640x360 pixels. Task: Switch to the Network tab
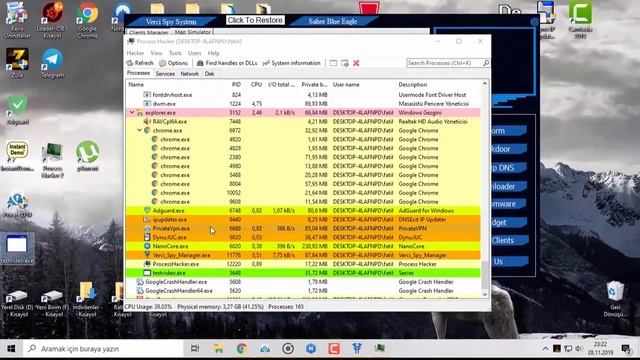189,74
